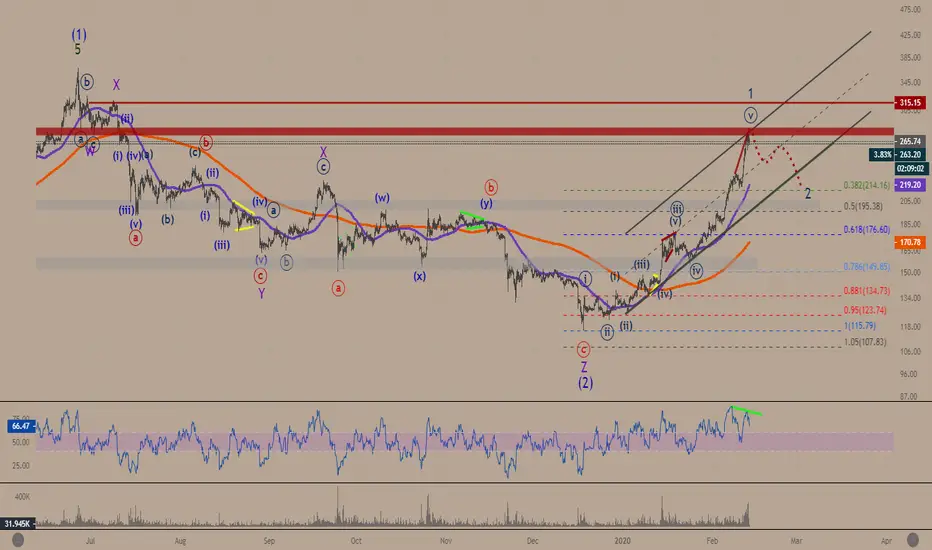Click the Oct label on time axis
The height and width of the screenshot is (550, 932).
(x=356, y=541)
